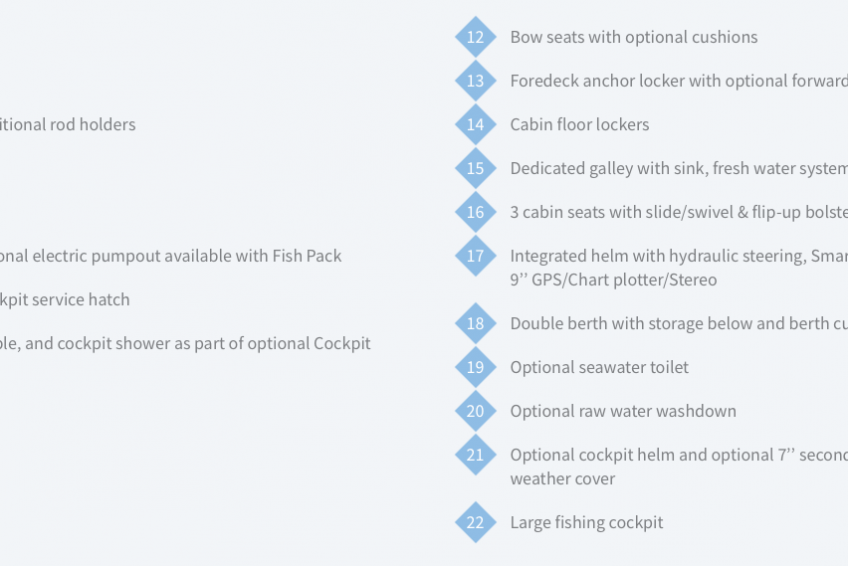Click the number 21 diamond icon
848x566 pixels.
click(475, 455)
